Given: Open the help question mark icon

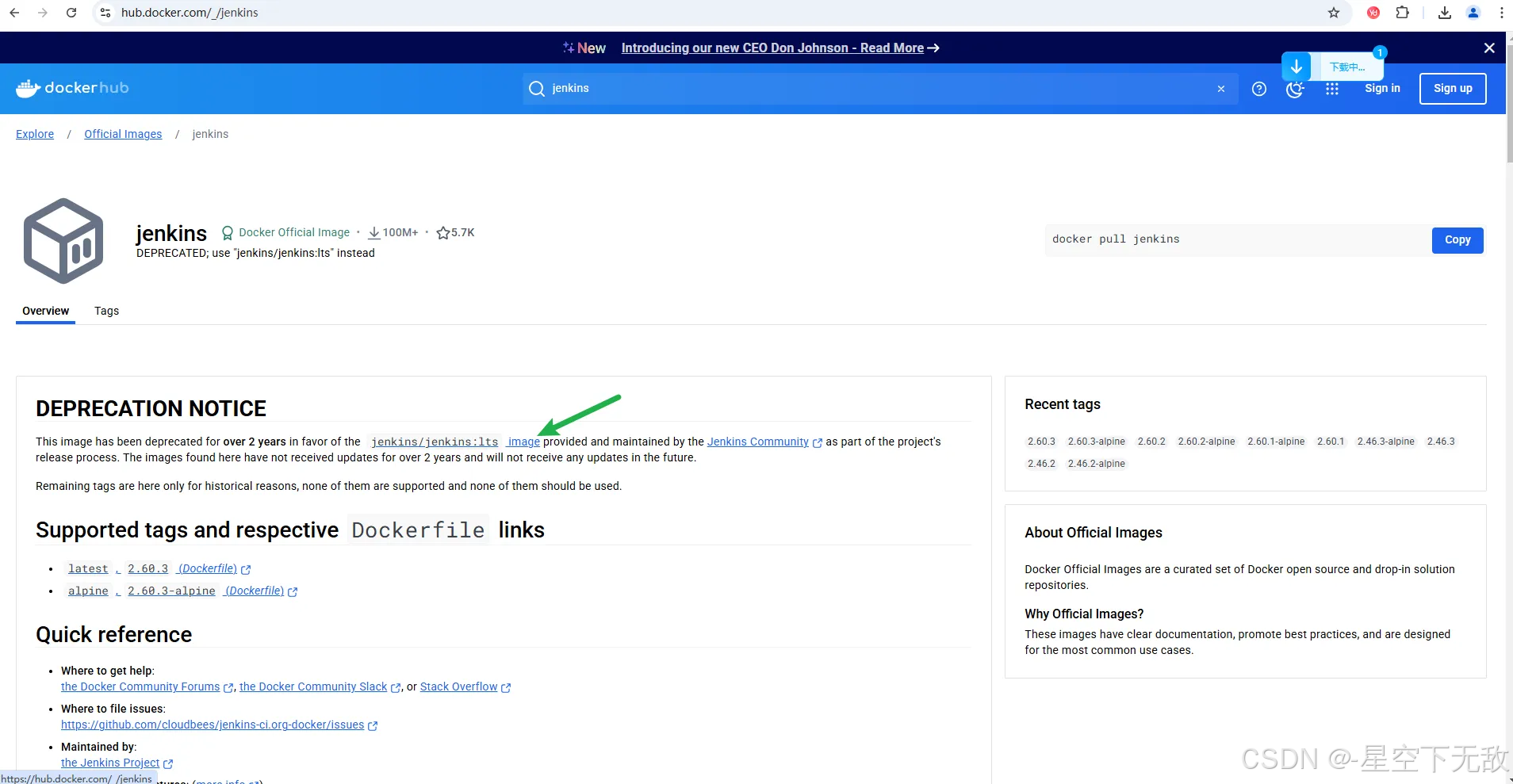Looking at the screenshot, I should coord(1259,89).
